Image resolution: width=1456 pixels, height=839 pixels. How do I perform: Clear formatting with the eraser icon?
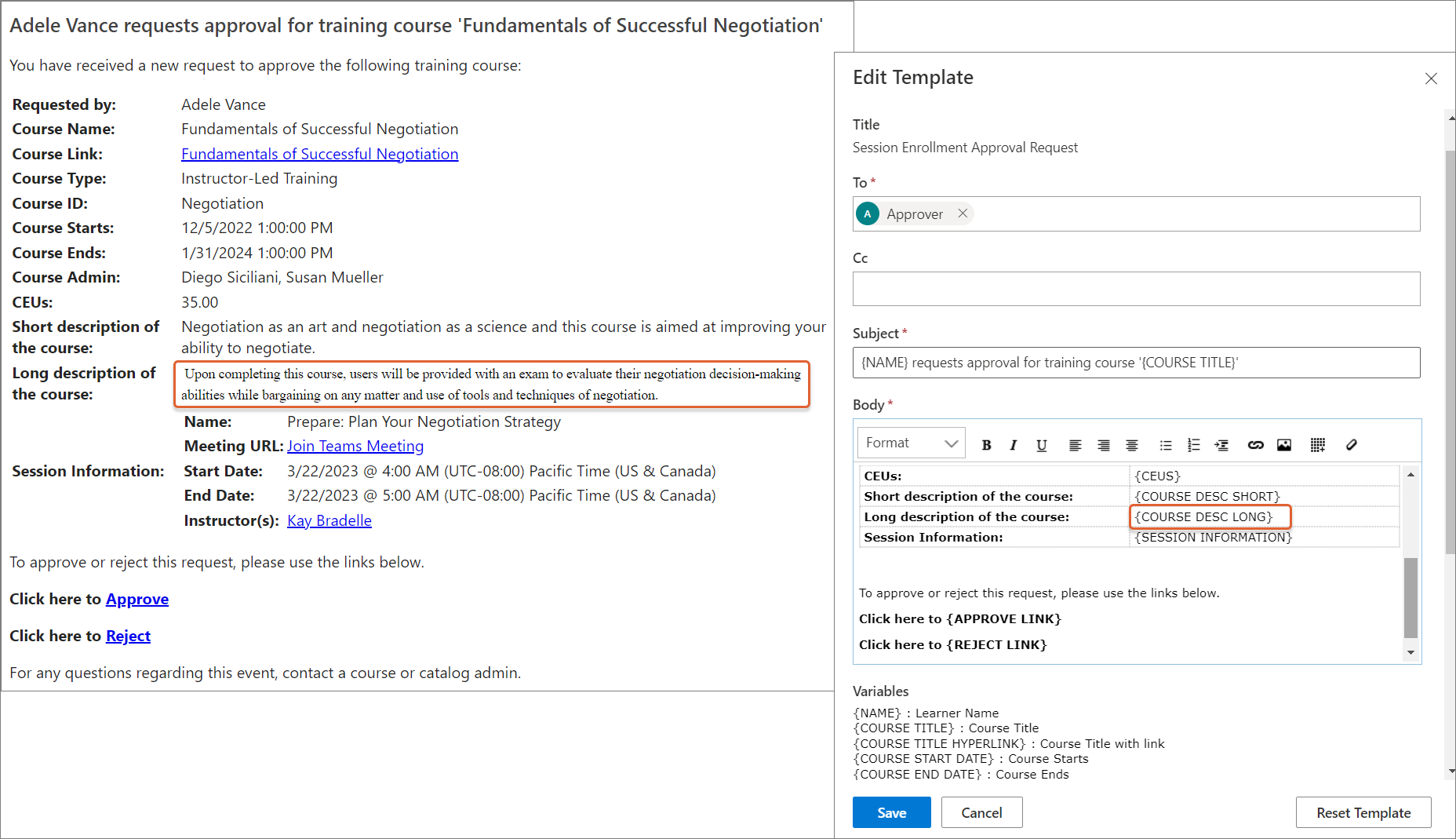point(1351,445)
